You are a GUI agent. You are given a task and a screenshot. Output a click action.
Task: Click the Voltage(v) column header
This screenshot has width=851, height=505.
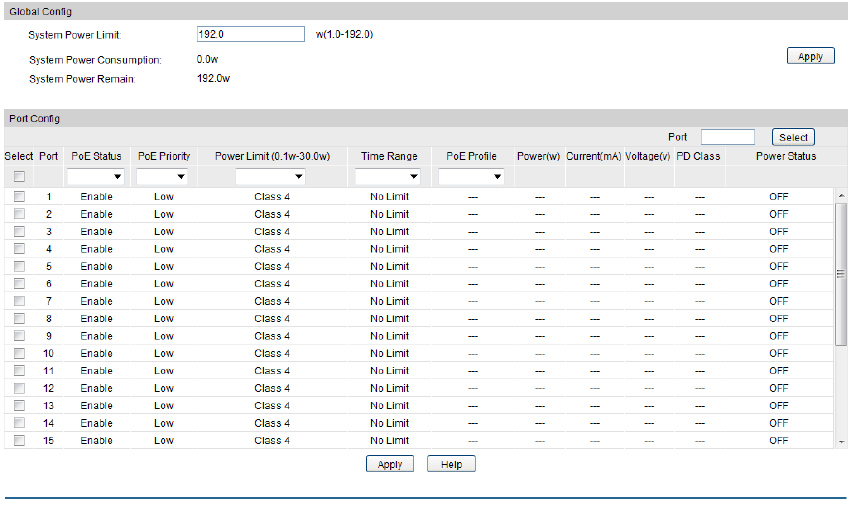point(647,156)
